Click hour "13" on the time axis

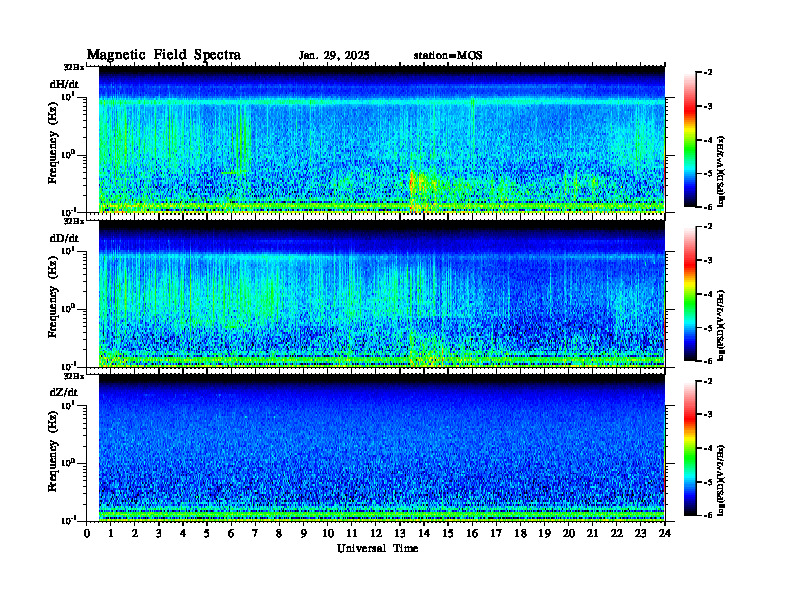tap(400, 534)
